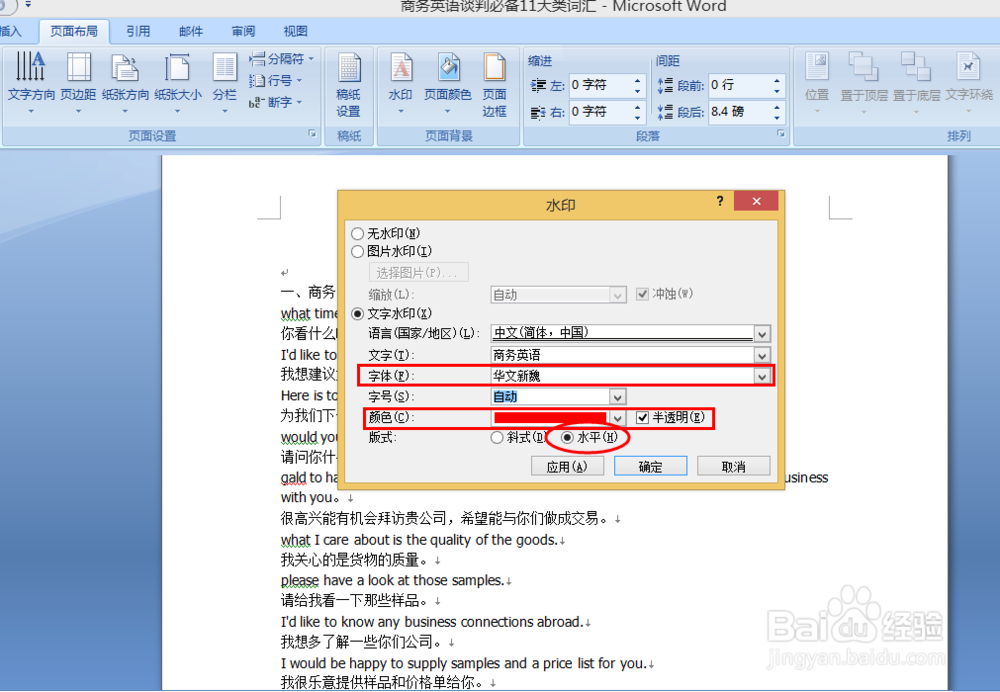Expand the 文字 text dropdown arrow

click(x=761, y=355)
